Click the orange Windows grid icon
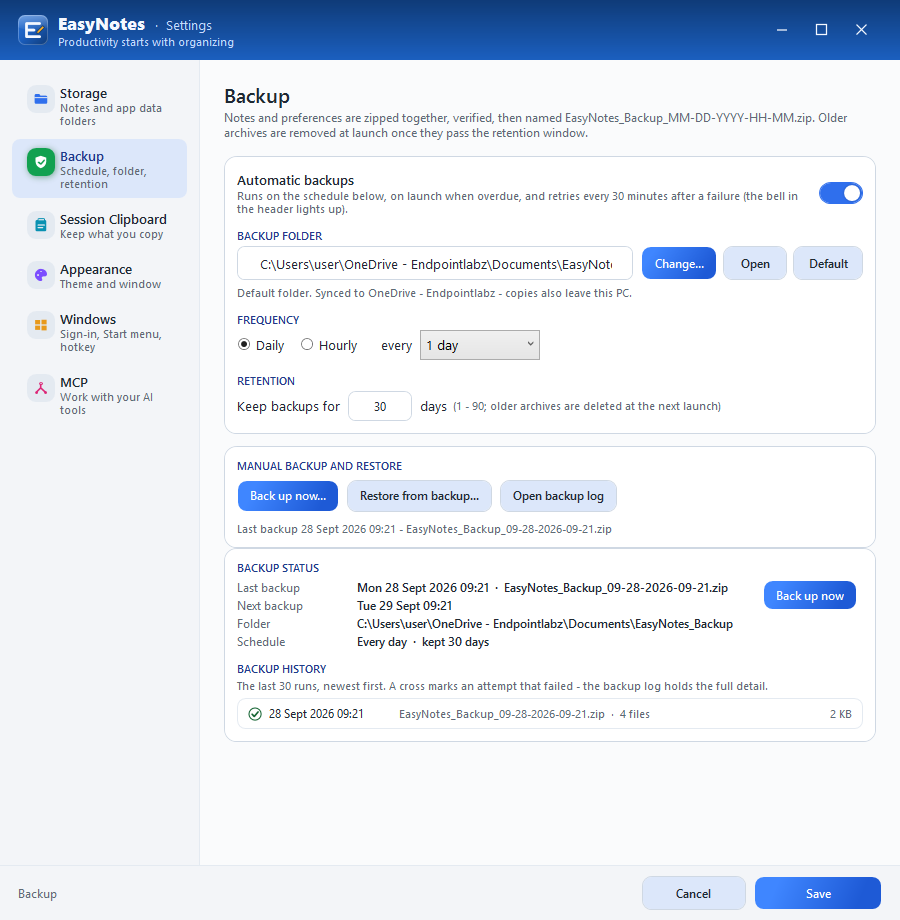The image size is (900, 920). pyautogui.click(x=40, y=325)
